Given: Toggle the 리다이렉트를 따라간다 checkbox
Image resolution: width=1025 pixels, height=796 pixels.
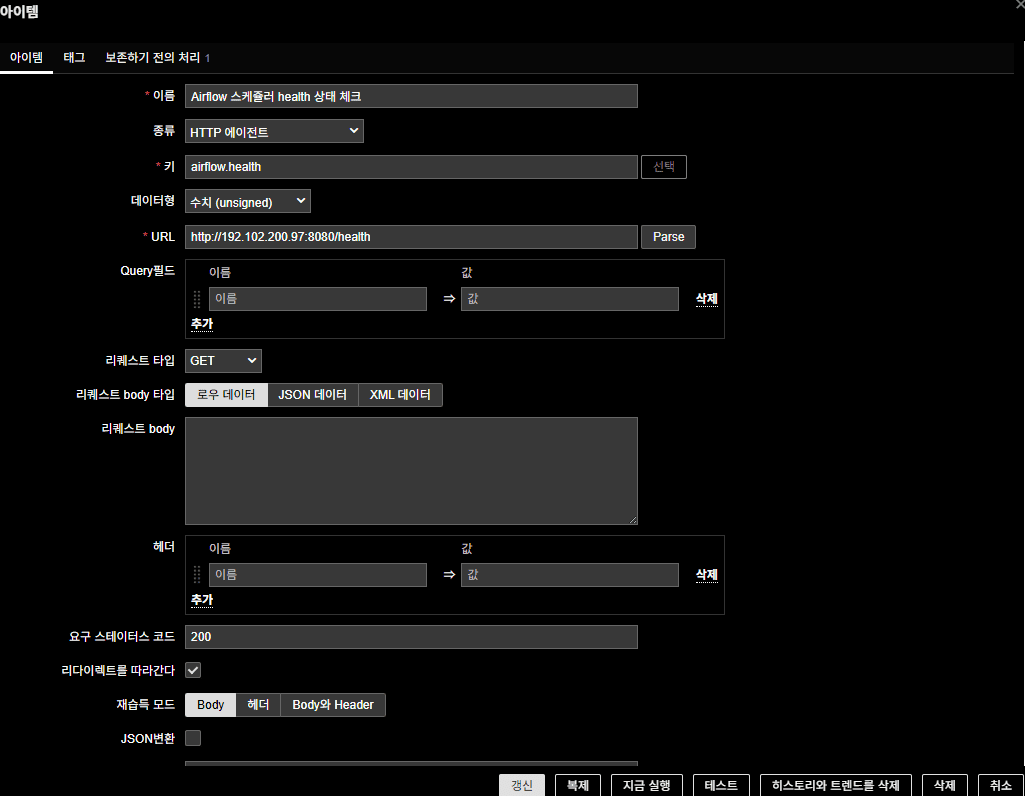Looking at the screenshot, I should [194, 670].
